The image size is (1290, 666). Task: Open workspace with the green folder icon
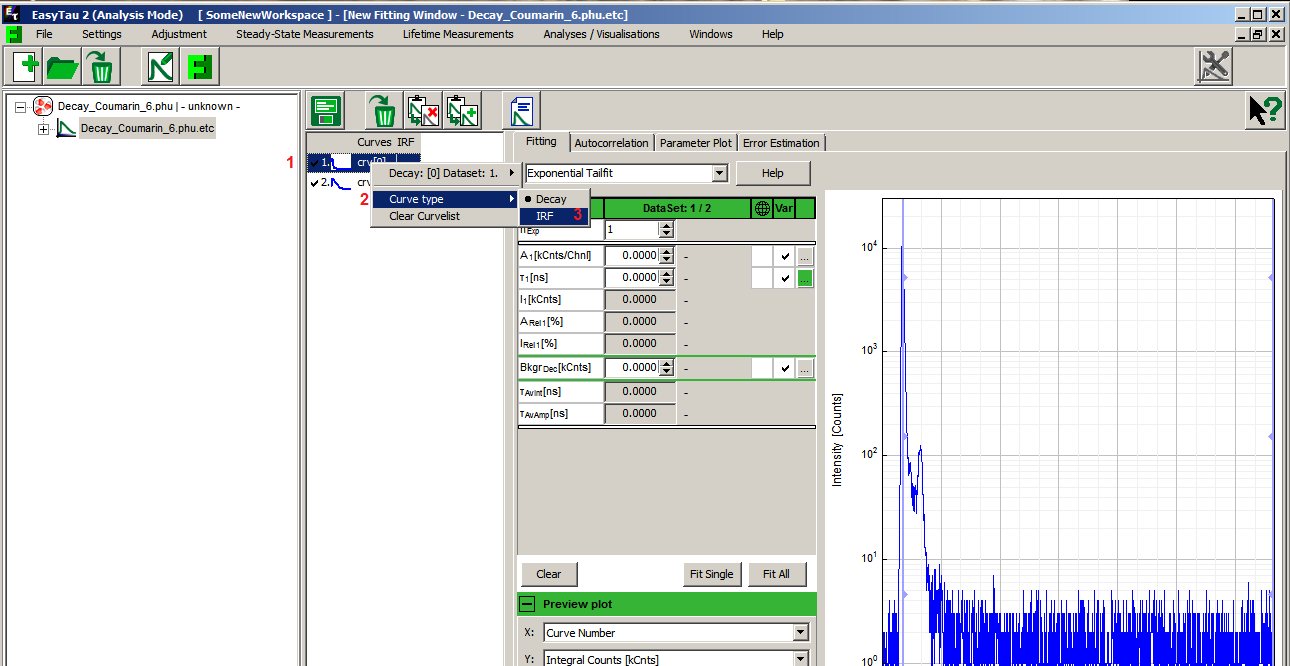point(63,68)
